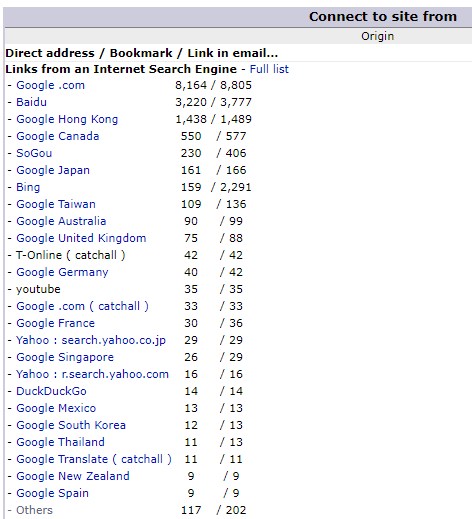This screenshot has height=519, width=472.
Task: Open Yahoo : search.yahoo.co.jp link
Action: (91, 340)
